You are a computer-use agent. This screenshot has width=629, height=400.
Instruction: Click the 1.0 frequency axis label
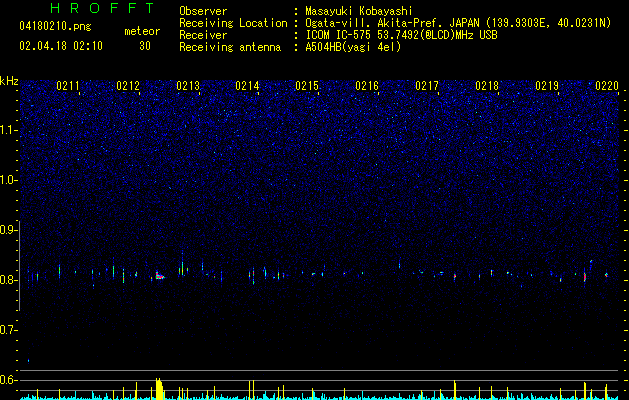point(8,180)
